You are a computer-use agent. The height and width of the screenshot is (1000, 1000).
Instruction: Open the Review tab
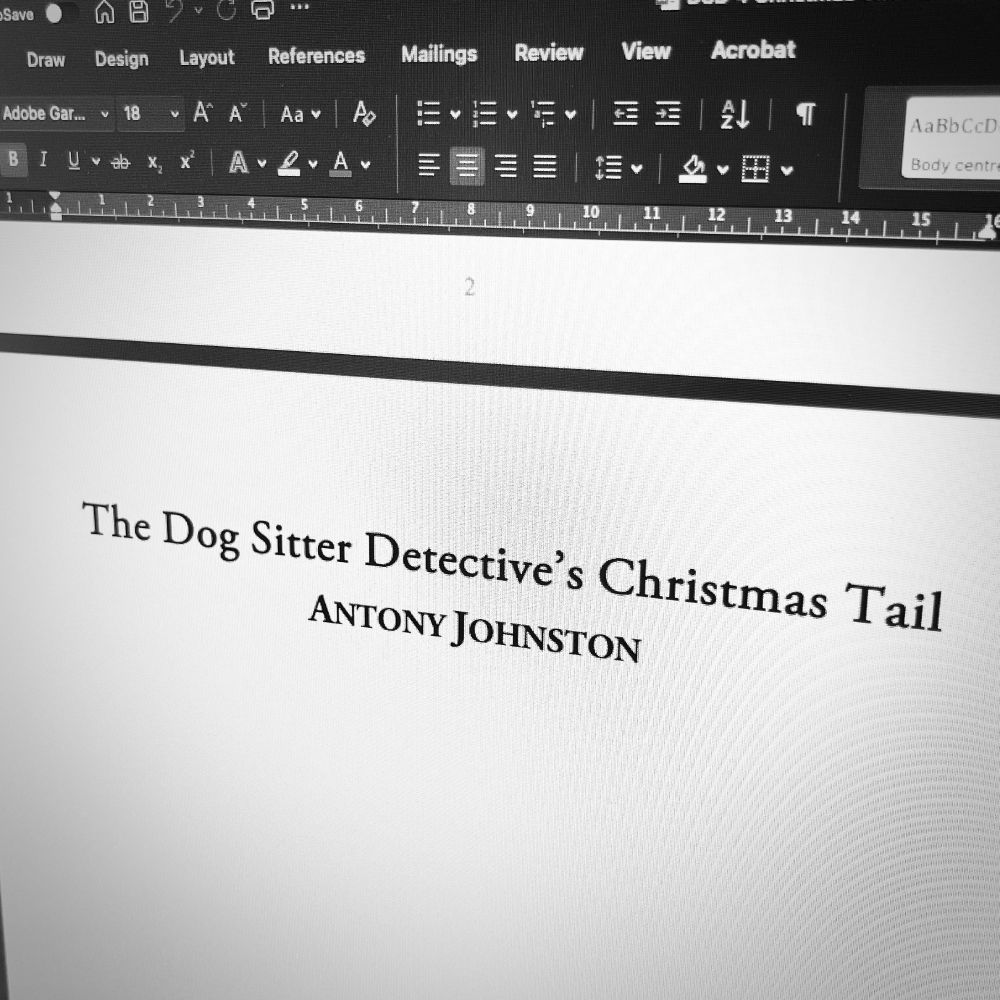pos(548,52)
